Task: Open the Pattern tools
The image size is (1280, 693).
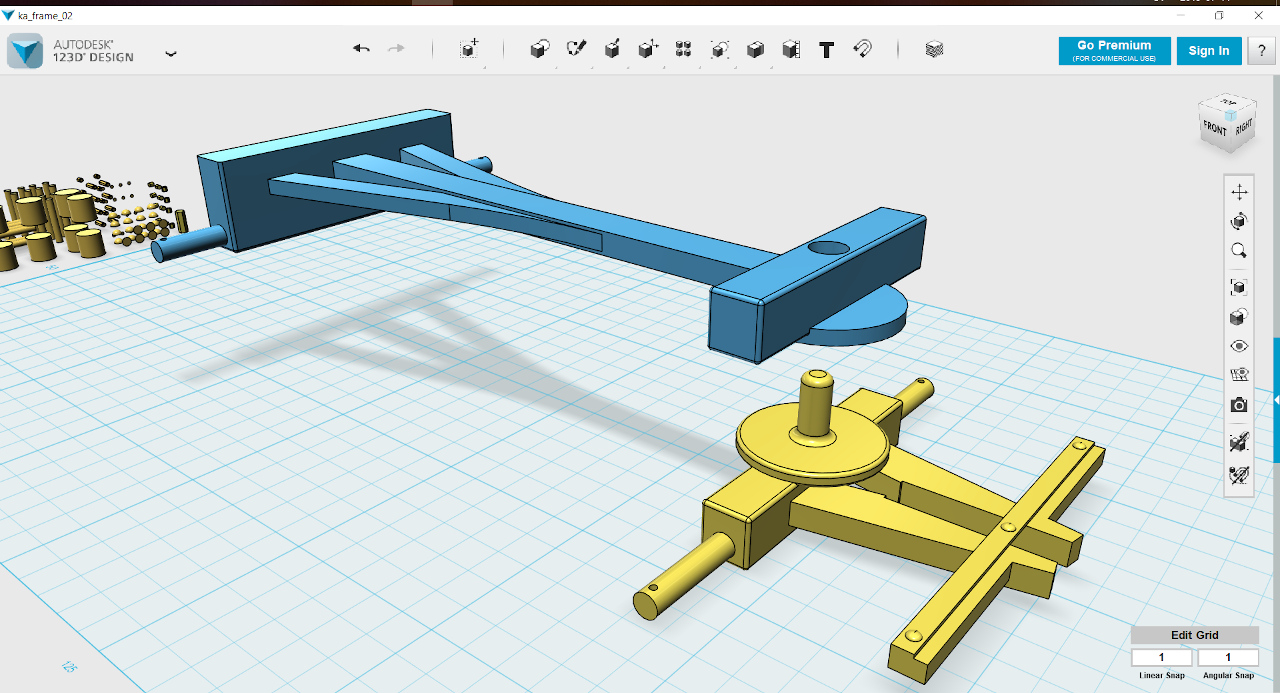Action: point(684,49)
